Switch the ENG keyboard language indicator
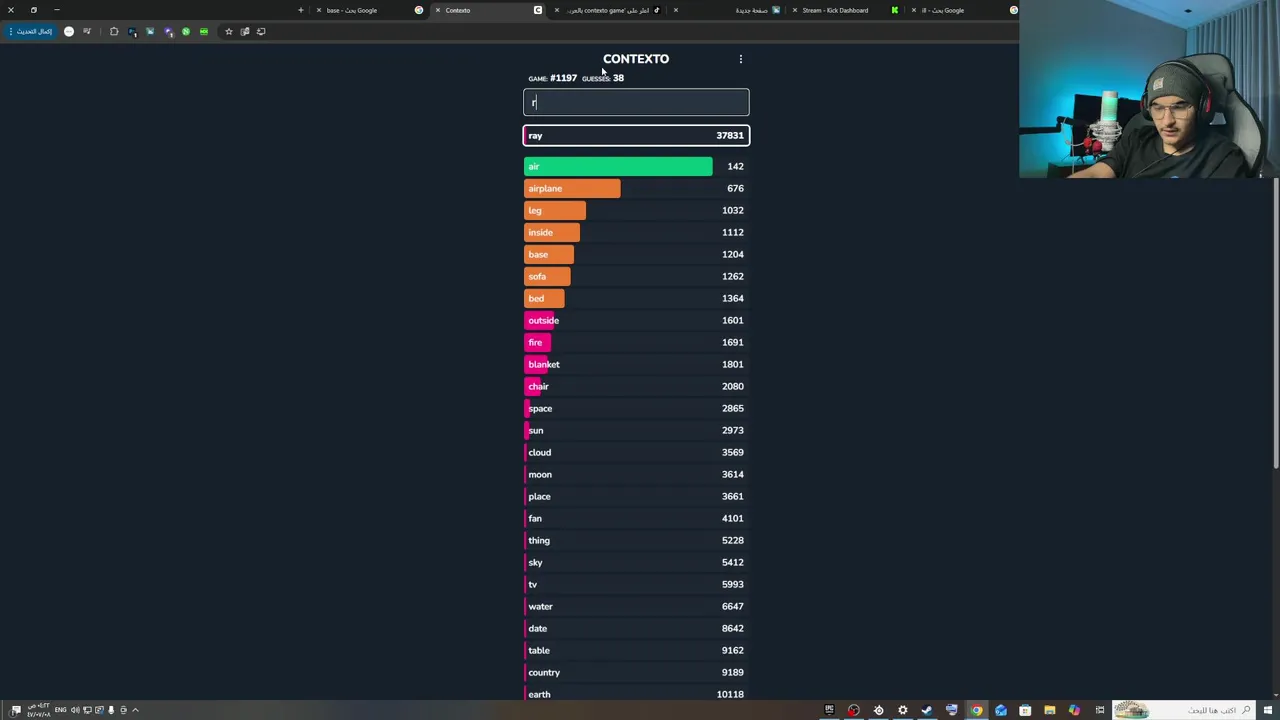 [x=60, y=710]
